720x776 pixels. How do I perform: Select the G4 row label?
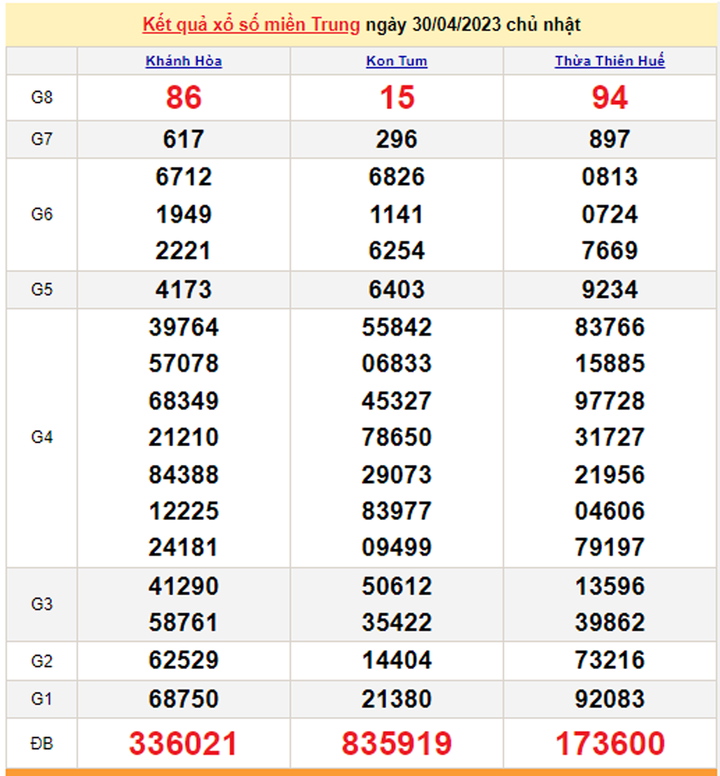click(41, 437)
